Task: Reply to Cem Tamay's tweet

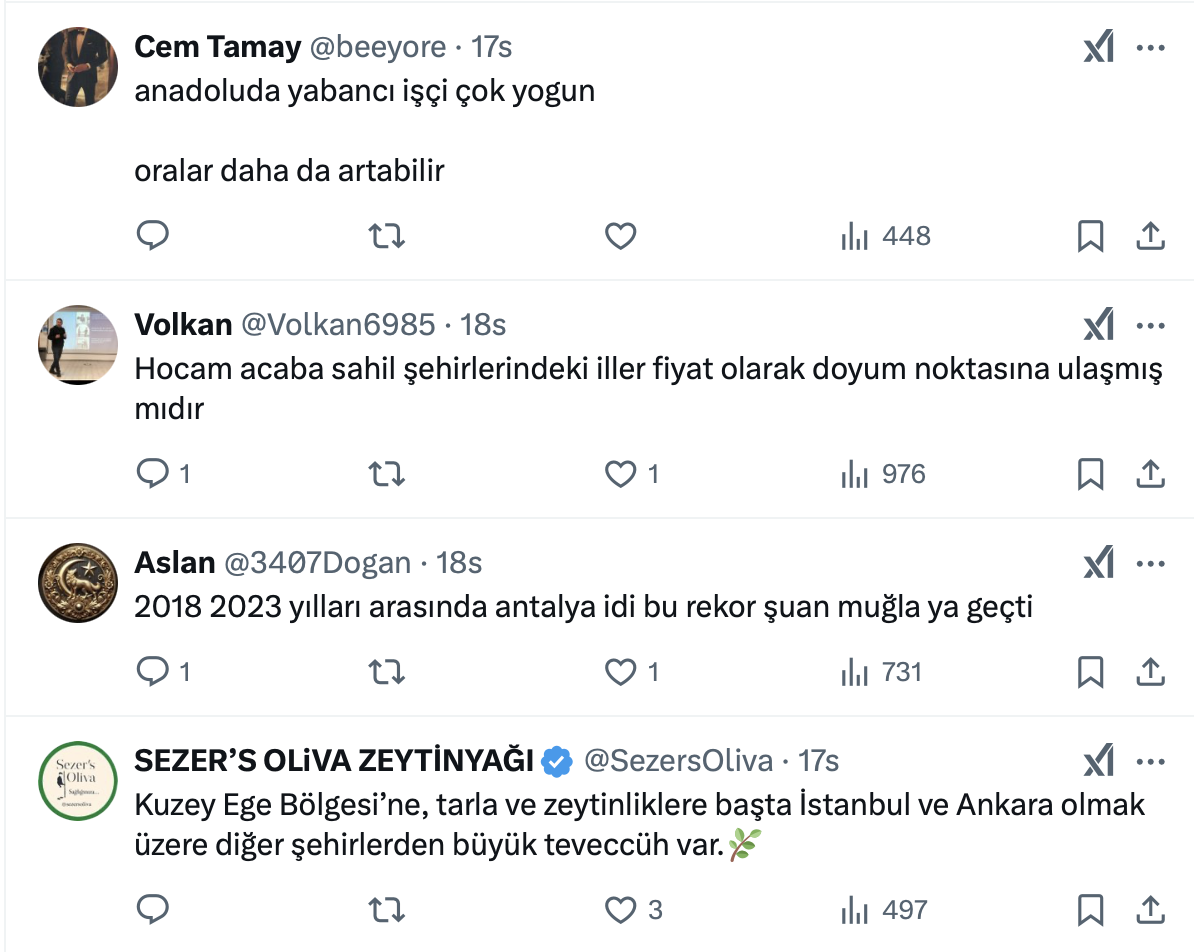Action: 152,236
